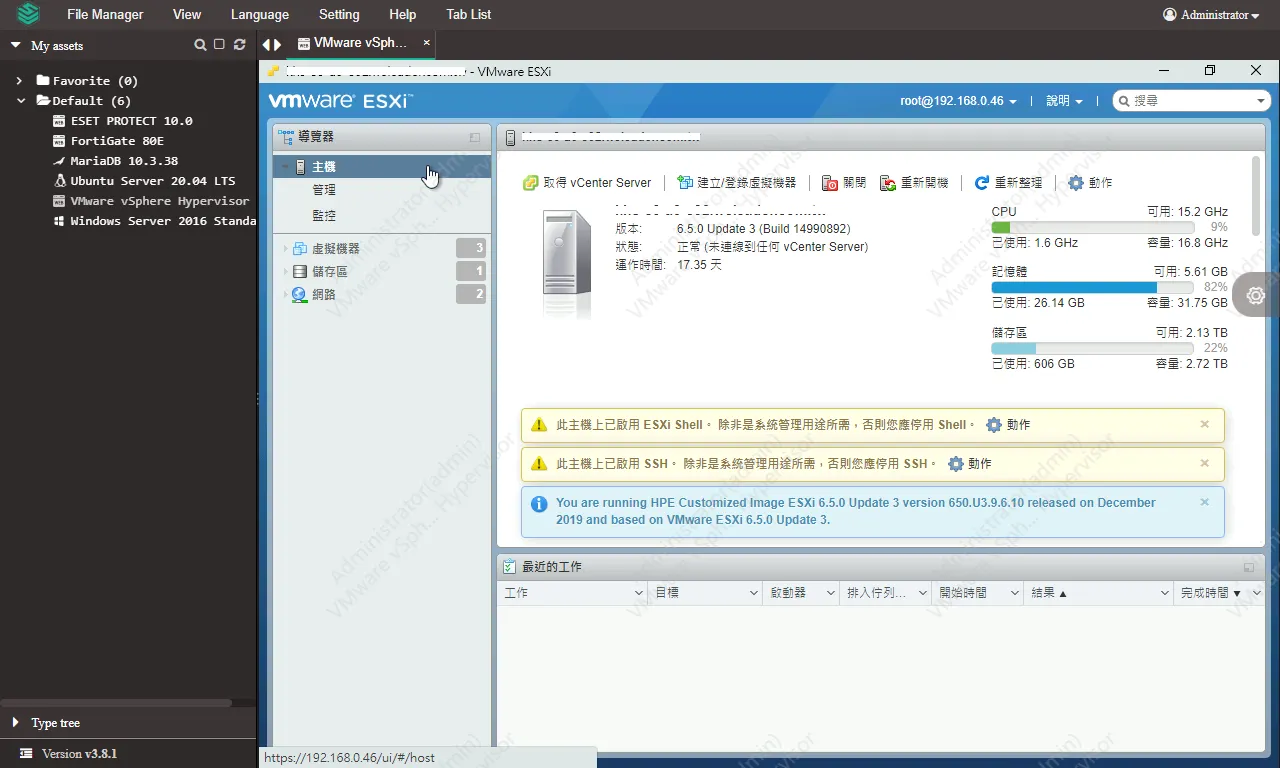The width and height of the screenshot is (1280, 768).
Task: Open the host 動作 actions menu
Action: pyautogui.click(x=1090, y=183)
